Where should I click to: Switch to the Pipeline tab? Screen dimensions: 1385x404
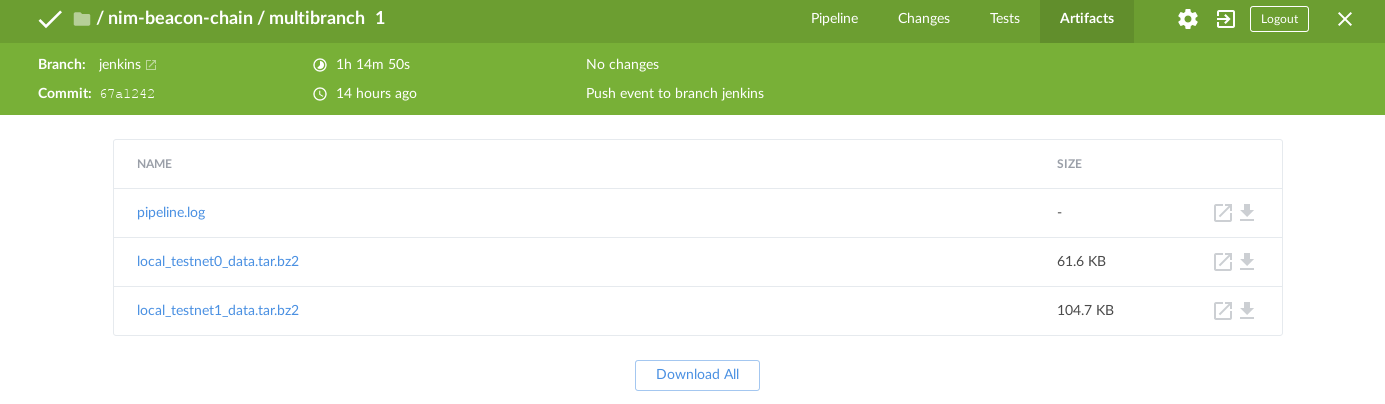pos(834,19)
